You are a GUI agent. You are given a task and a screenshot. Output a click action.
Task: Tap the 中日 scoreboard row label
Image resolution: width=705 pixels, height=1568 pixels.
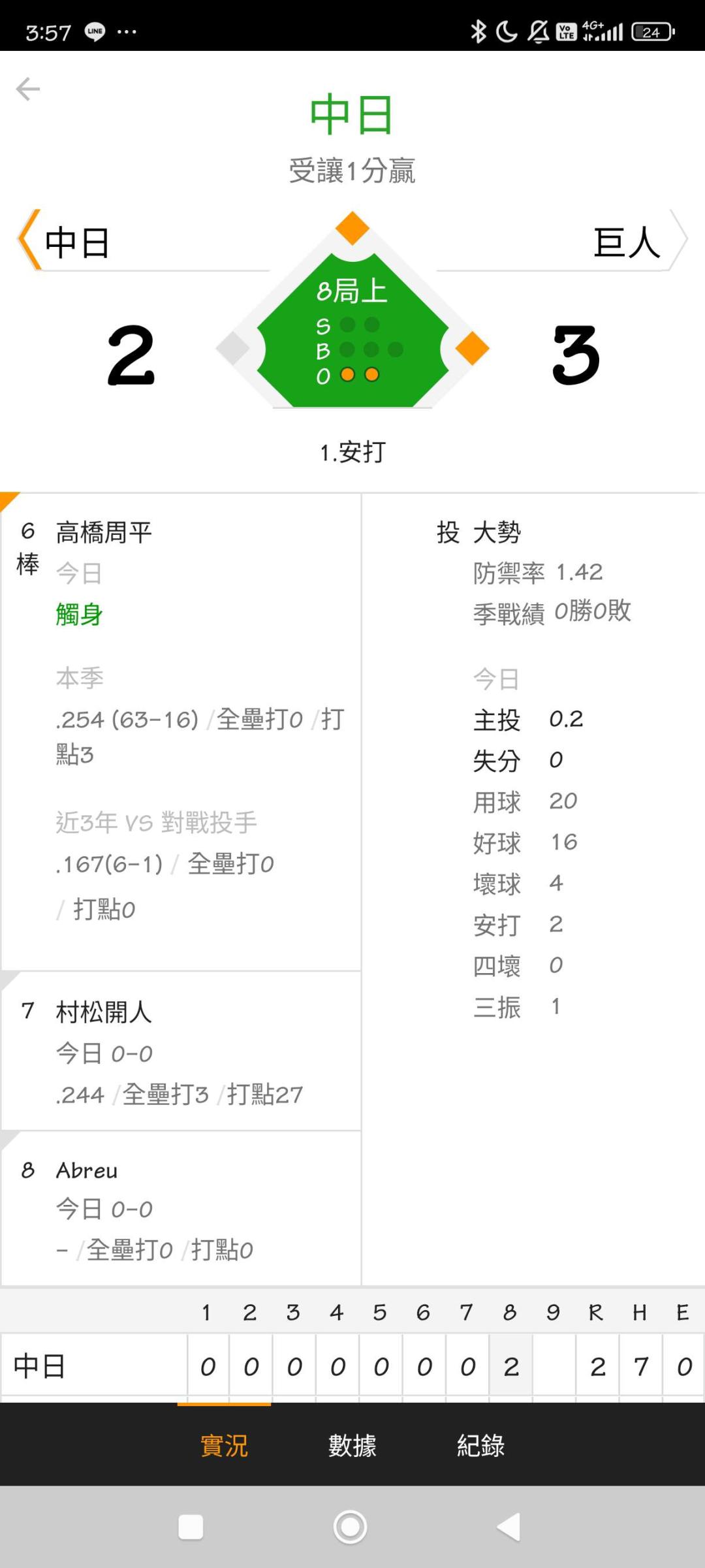coord(40,1366)
